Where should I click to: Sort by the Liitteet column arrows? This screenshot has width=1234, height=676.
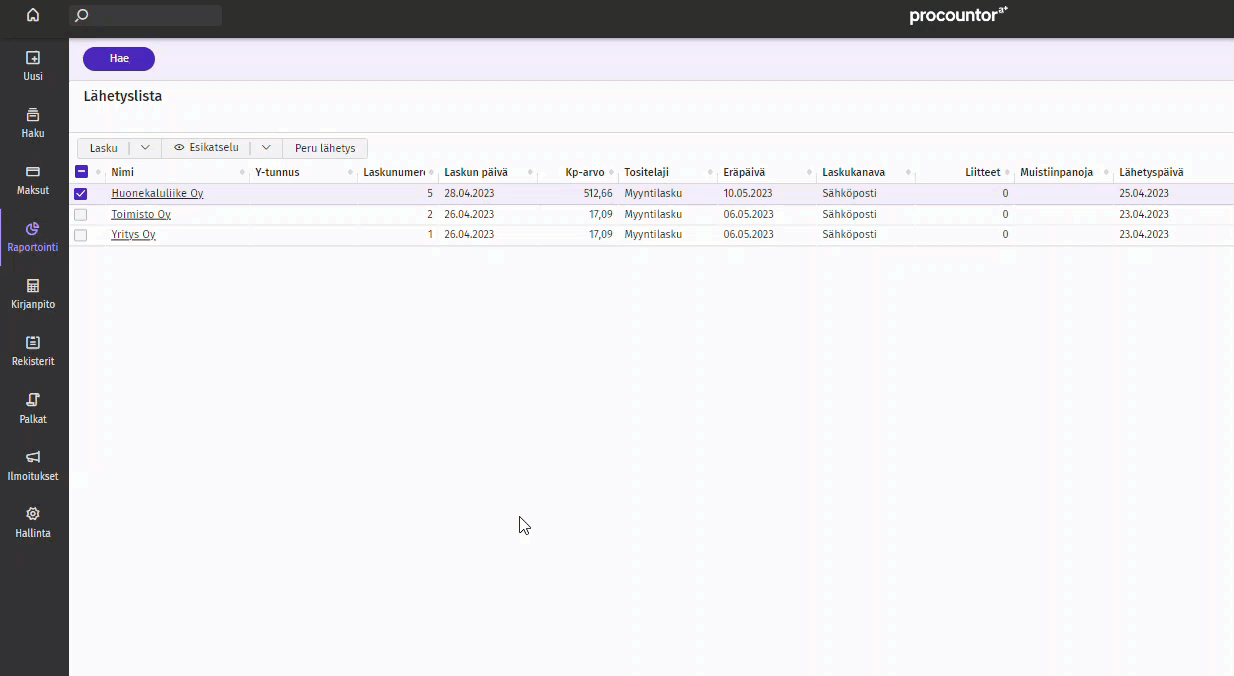tap(1008, 173)
